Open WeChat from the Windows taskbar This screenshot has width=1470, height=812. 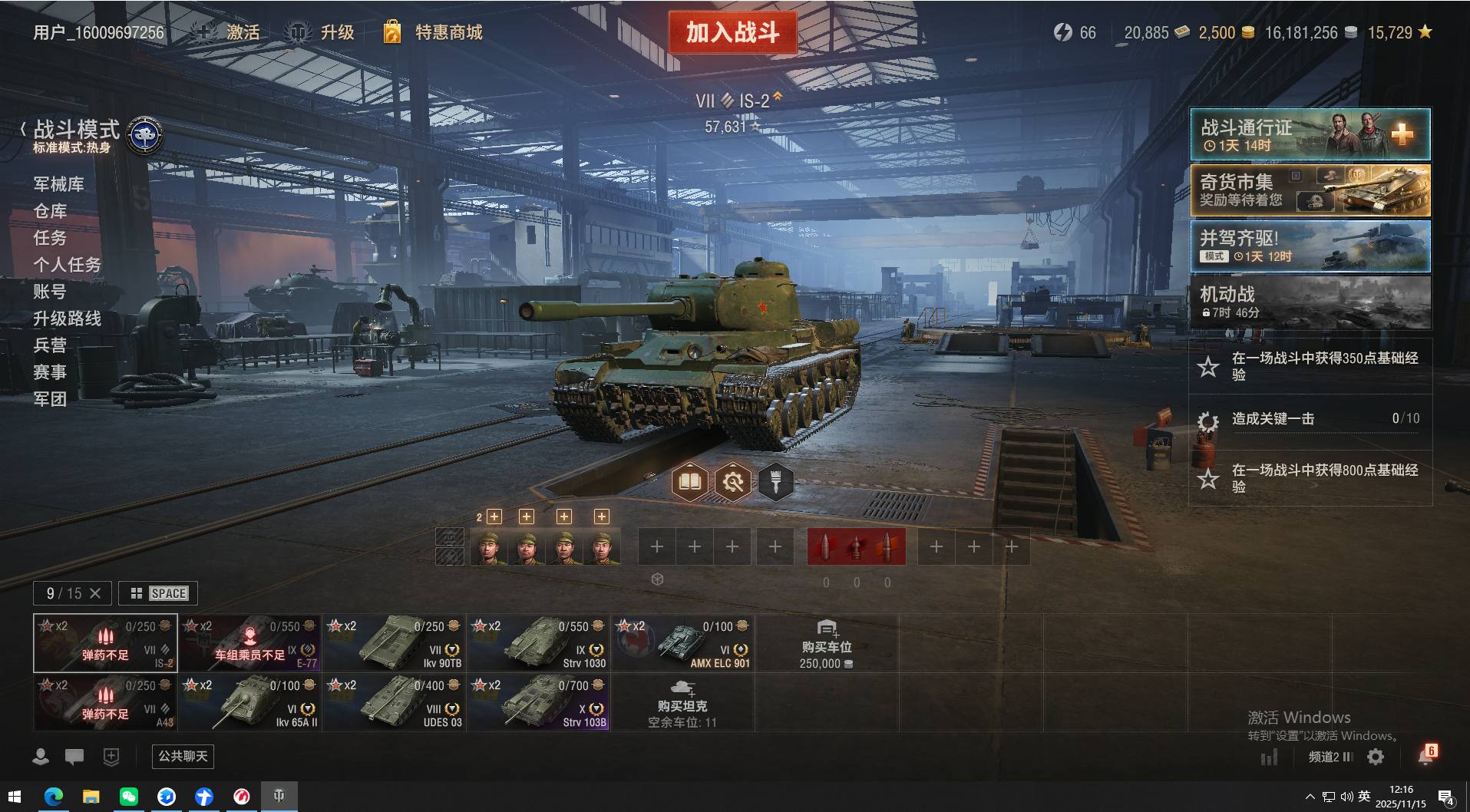coord(128,797)
